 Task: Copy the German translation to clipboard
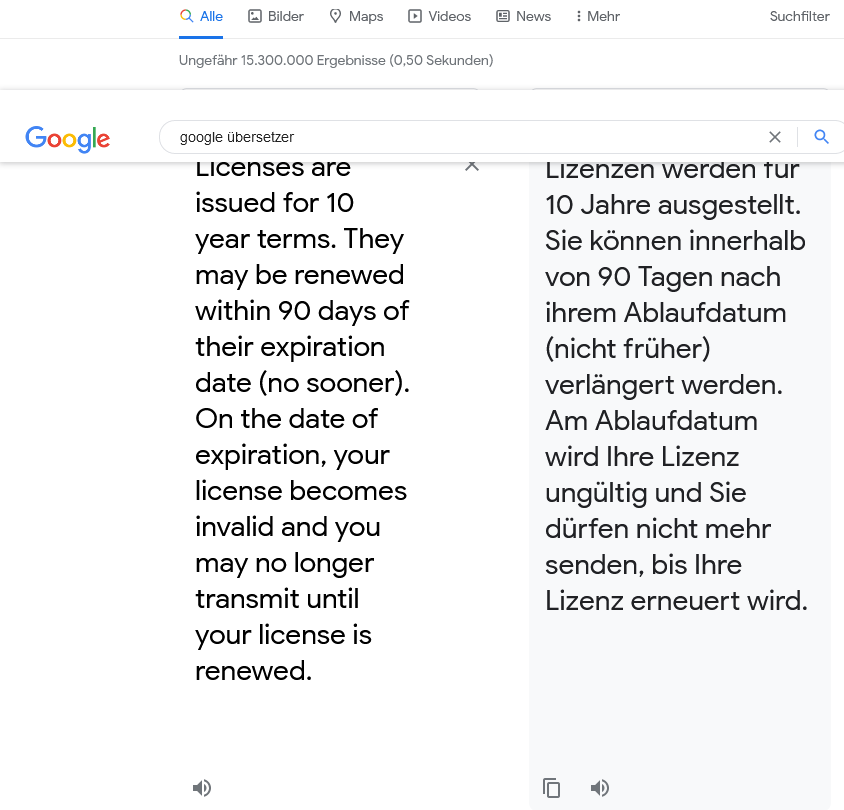coord(551,788)
